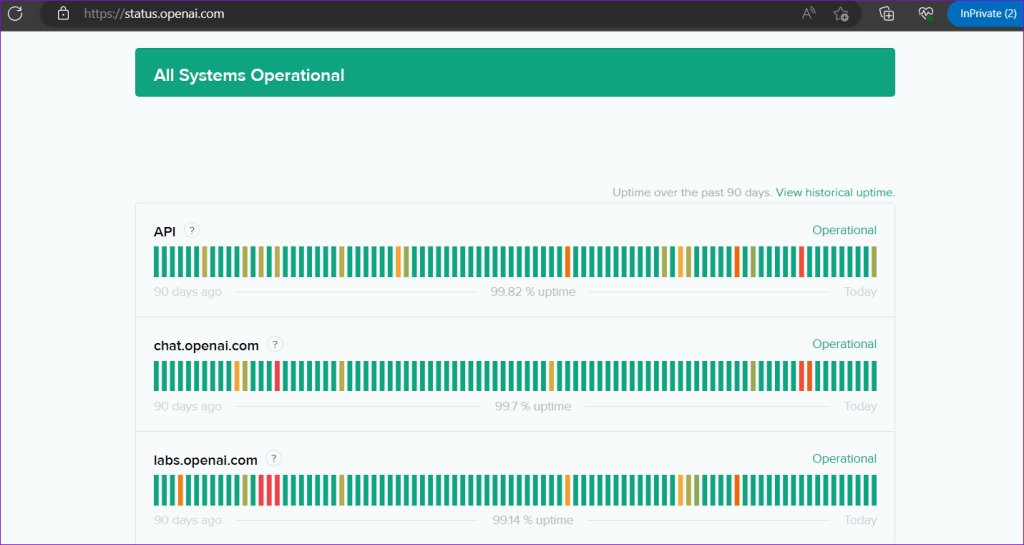Open the InPrivate (2) profile button
Screen dimensions: 1024x545
click(987, 13)
